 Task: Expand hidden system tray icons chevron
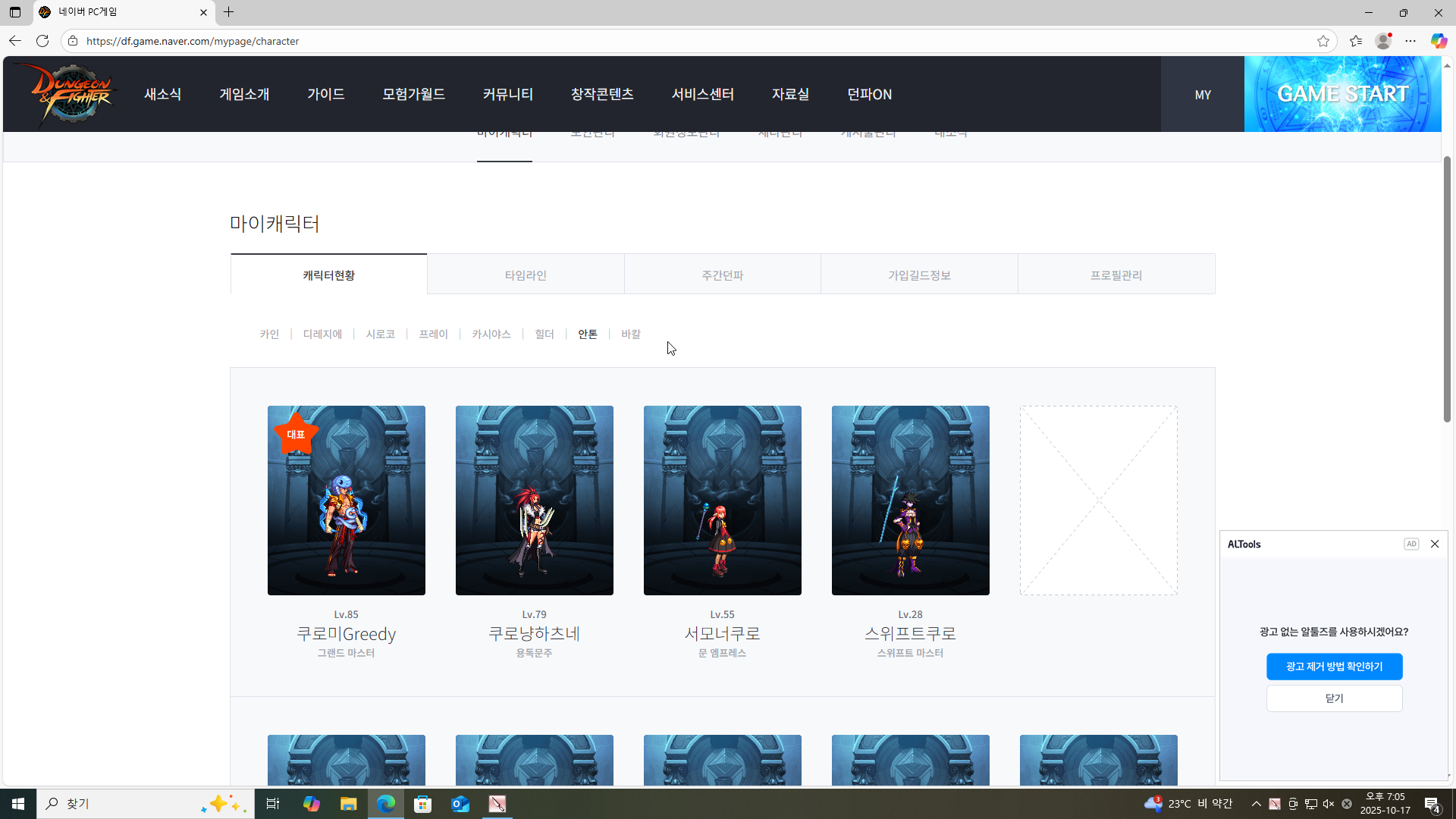coord(1256,804)
